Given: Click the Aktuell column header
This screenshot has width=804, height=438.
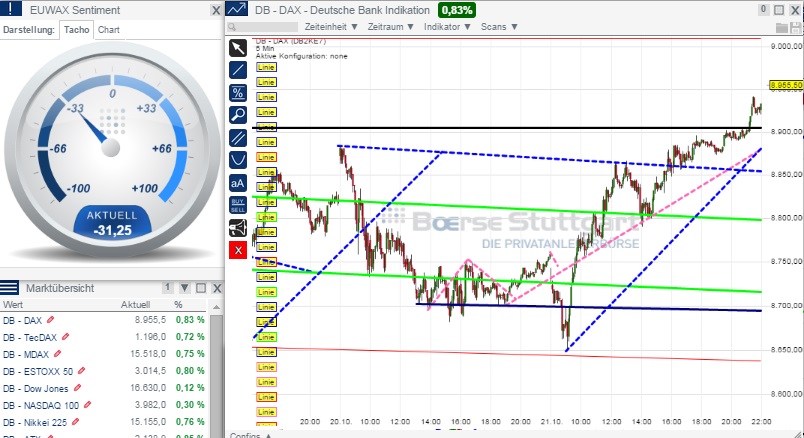Looking at the screenshot, I should (x=135, y=305).
